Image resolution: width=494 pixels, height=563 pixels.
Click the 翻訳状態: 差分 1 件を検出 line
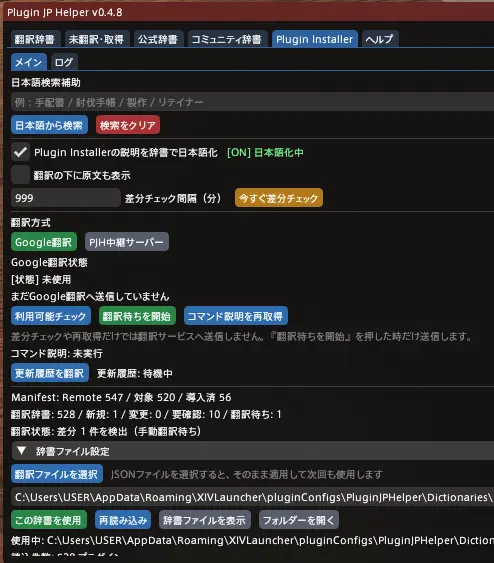106,431
